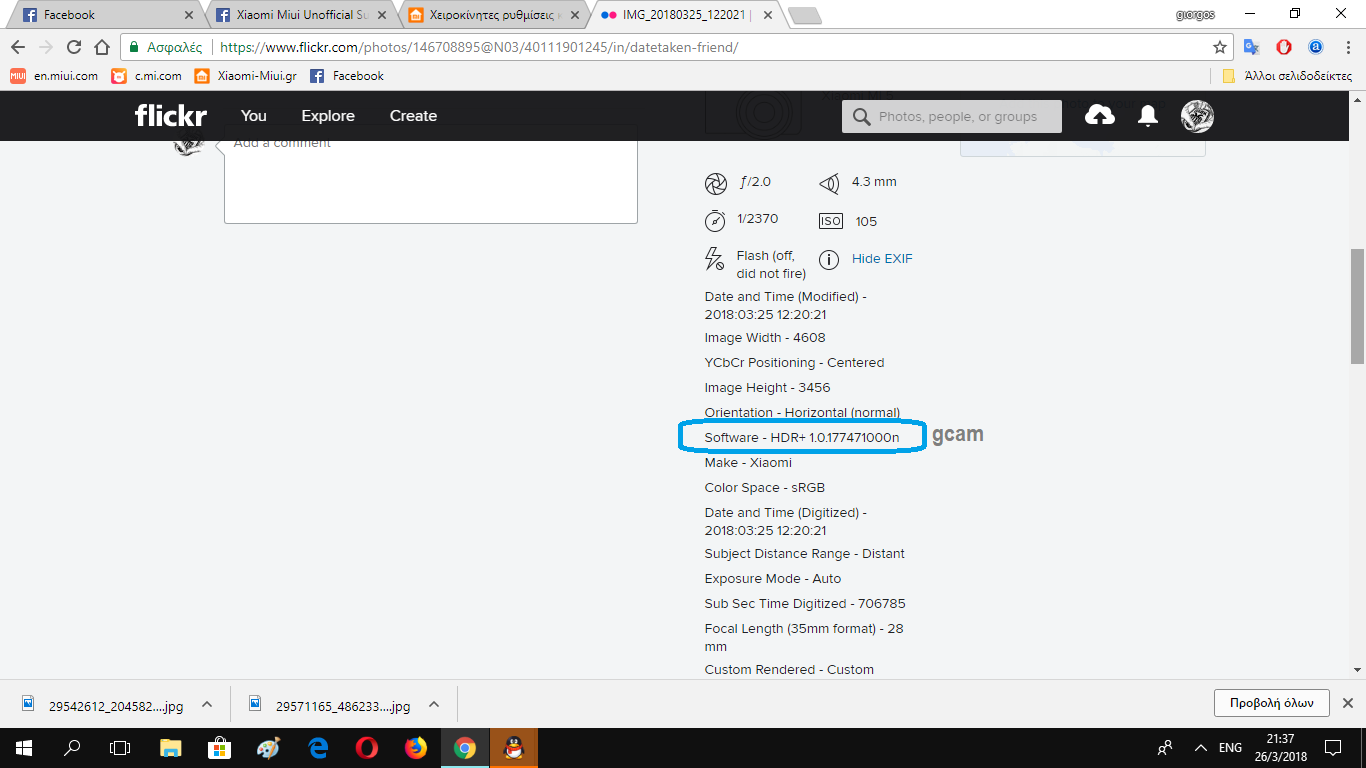Image resolution: width=1366 pixels, height=768 pixels.
Task: Focus the Flickr search field
Action: (952, 117)
